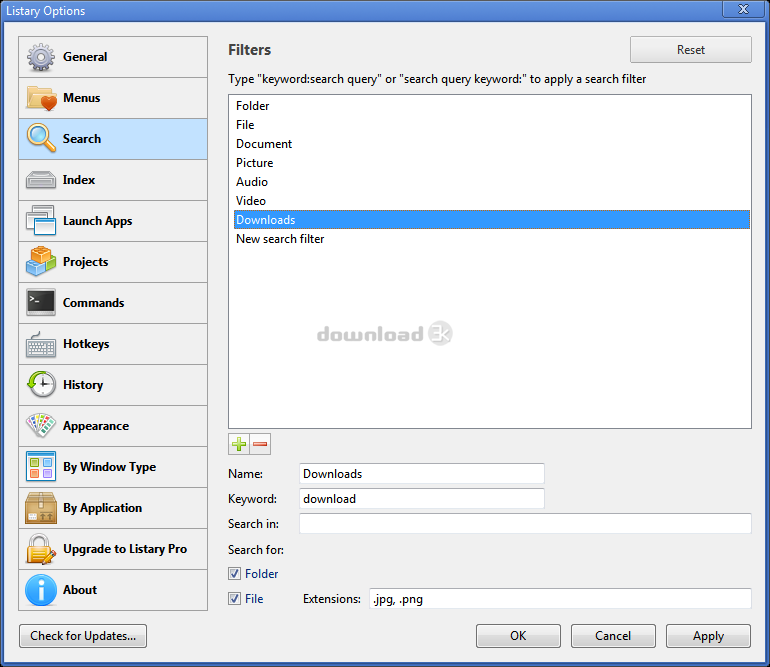Click the Apply button
The image size is (770, 667).
point(708,636)
